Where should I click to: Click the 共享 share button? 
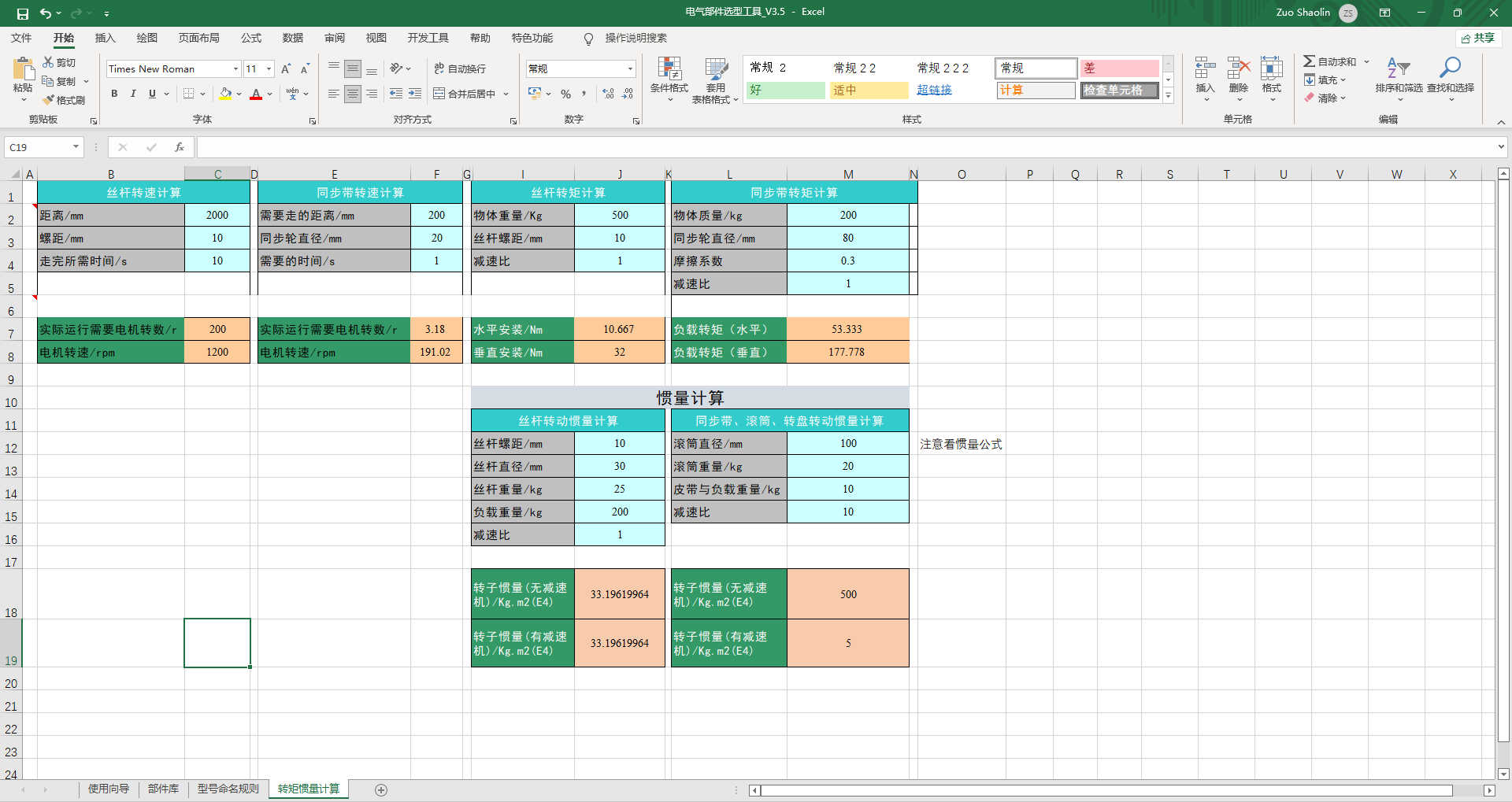(1478, 38)
